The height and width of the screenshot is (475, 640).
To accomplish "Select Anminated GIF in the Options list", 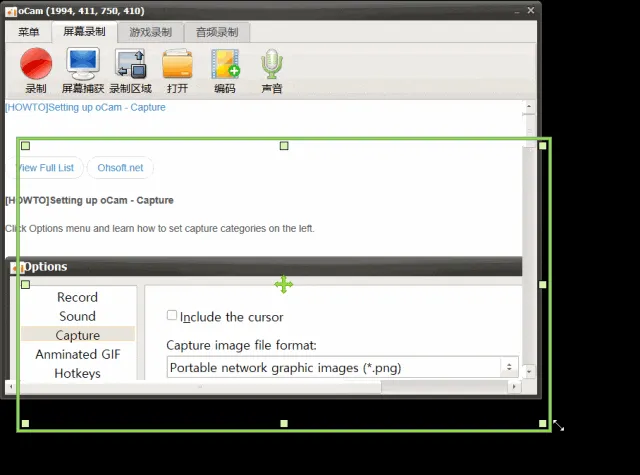I will click(x=78, y=354).
